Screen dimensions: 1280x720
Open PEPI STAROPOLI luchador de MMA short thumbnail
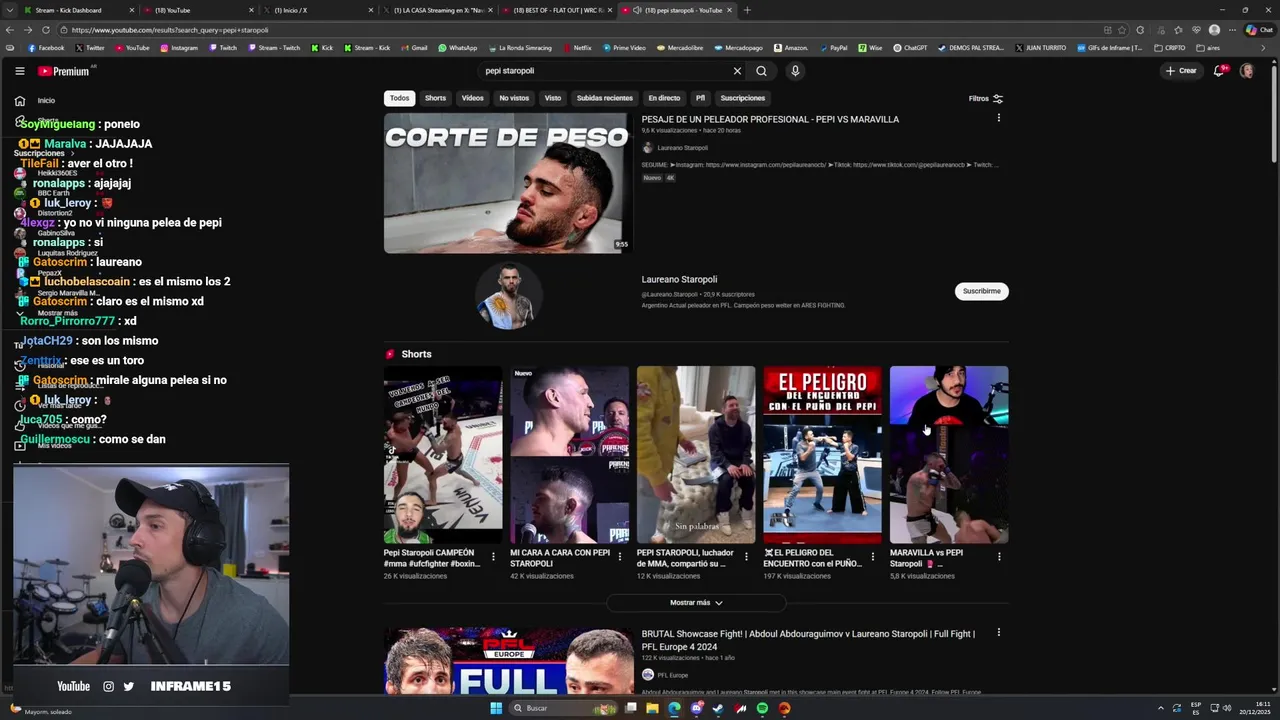click(696, 455)
